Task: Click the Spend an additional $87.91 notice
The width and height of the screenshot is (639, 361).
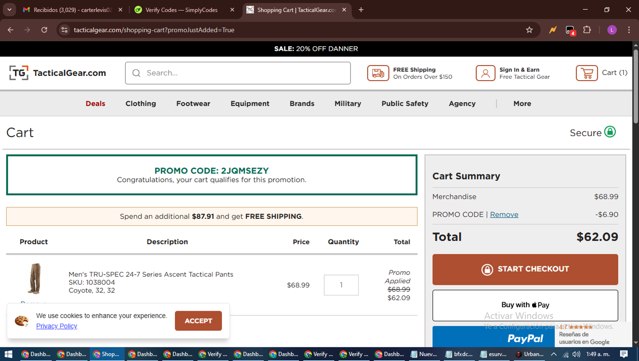Action: point(212,216)
